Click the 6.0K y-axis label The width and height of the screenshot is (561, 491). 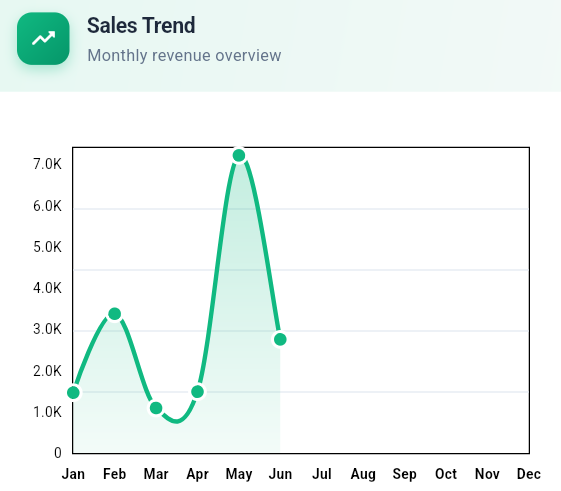tap(47, 206)
